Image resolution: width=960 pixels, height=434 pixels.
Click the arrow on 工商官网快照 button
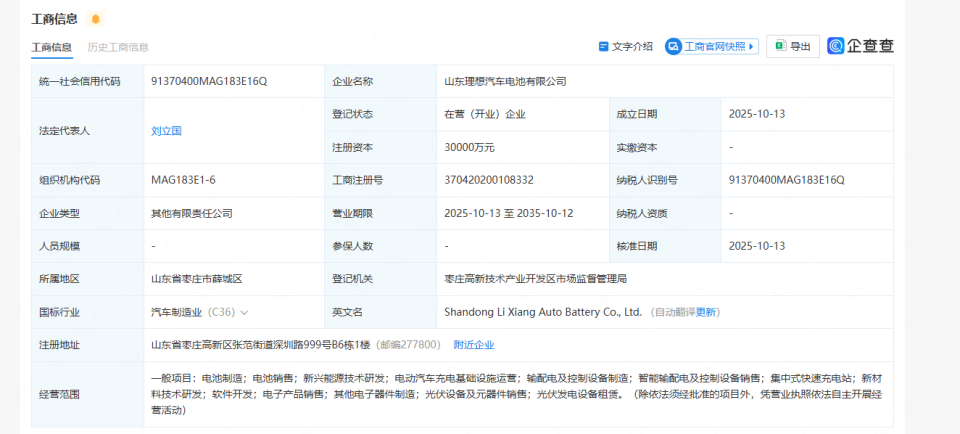click(751, 47)
